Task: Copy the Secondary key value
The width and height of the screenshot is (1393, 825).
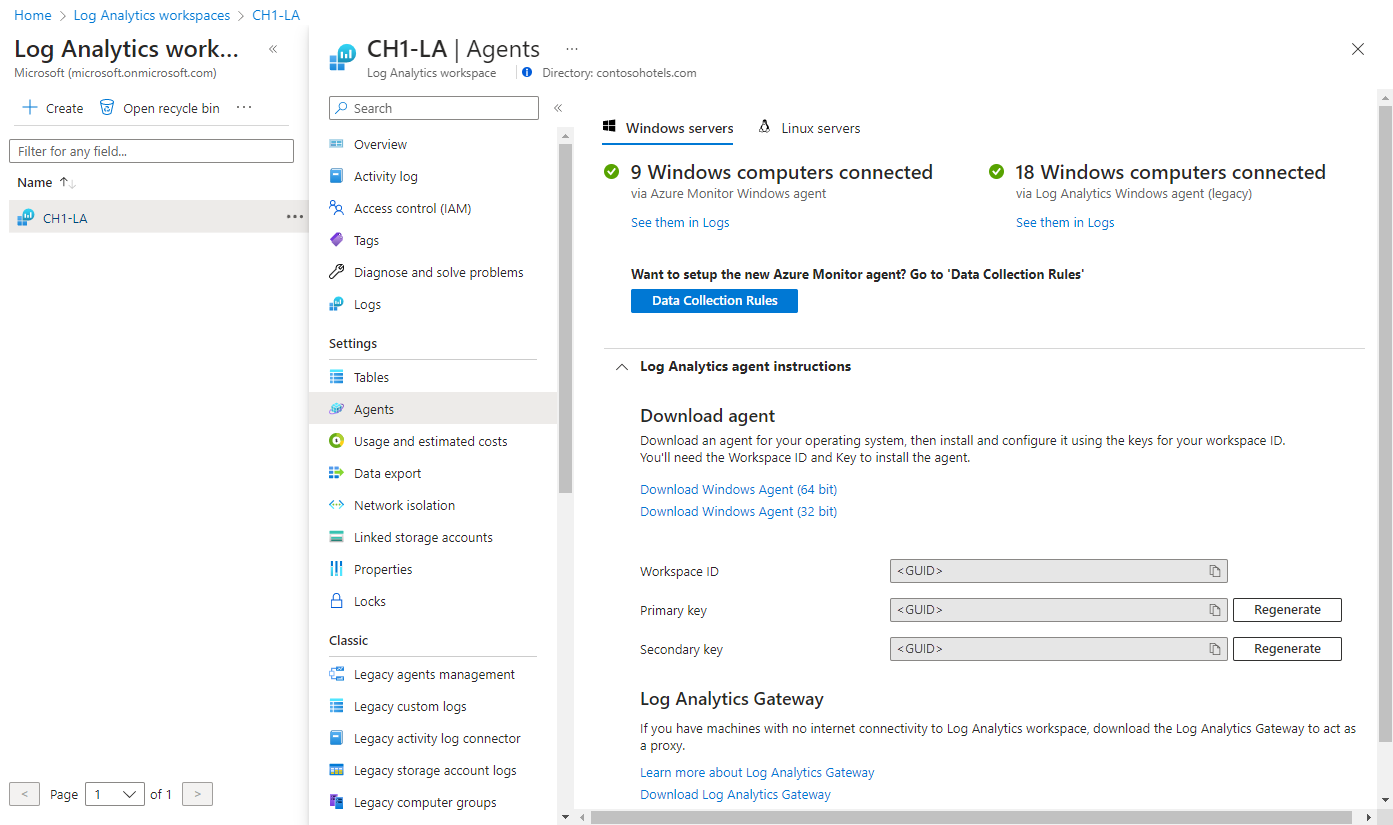Action: pos(1215,649)
